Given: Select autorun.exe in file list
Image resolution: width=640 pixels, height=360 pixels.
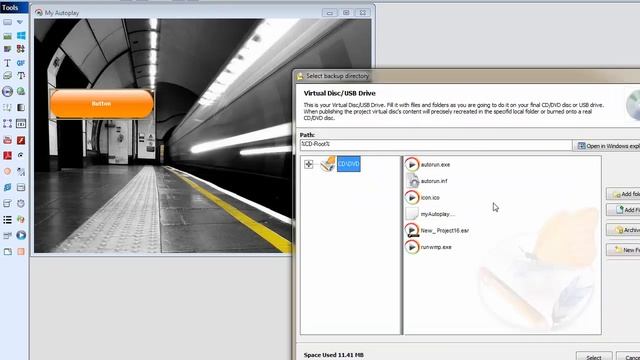Looking at the screenshot, I should [436, 164].
